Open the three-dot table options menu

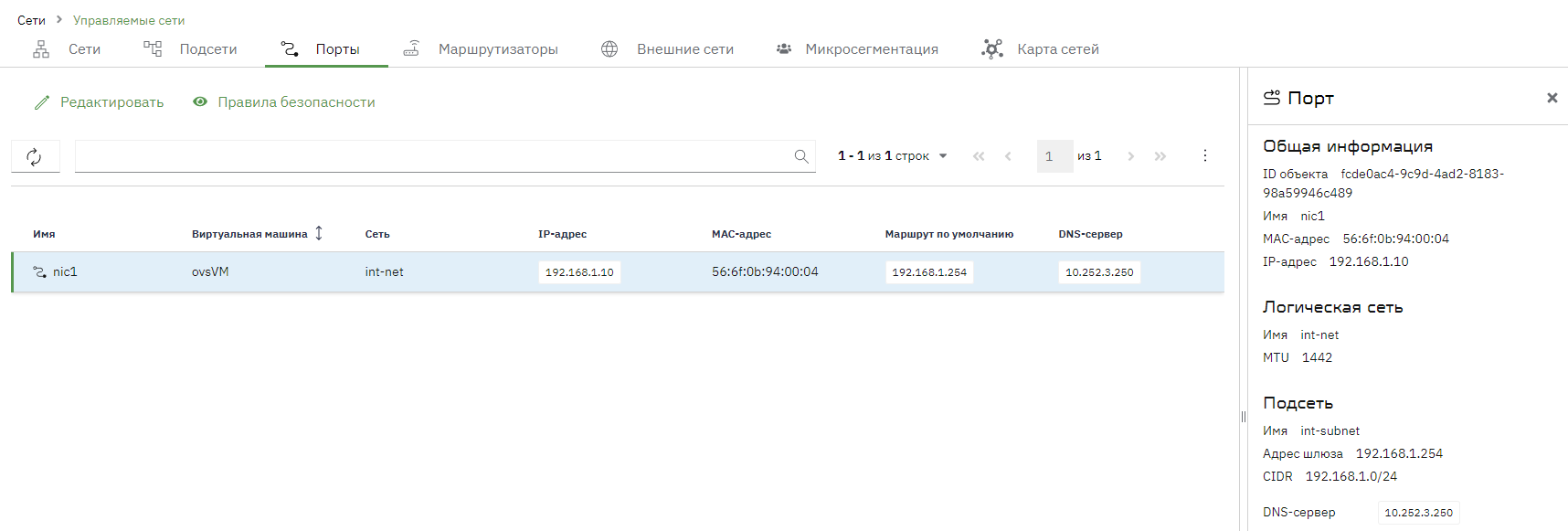point(1204,155)
